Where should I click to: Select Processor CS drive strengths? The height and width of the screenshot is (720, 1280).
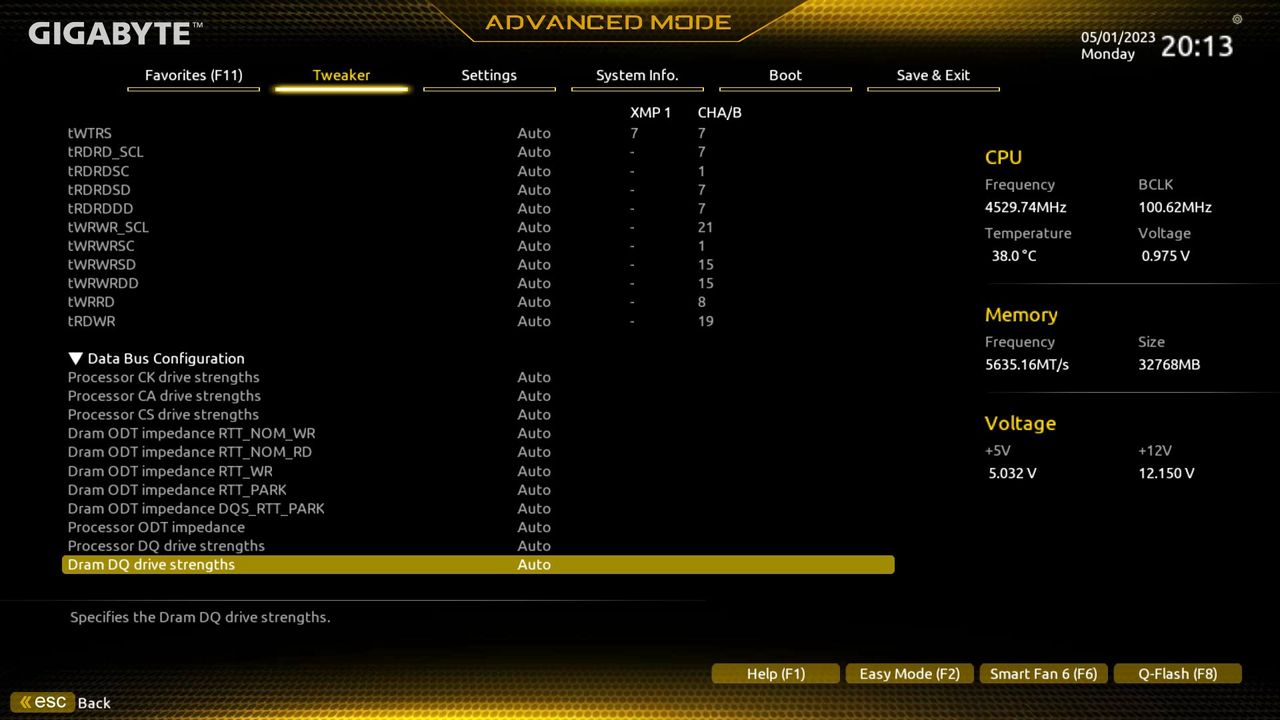478,415
